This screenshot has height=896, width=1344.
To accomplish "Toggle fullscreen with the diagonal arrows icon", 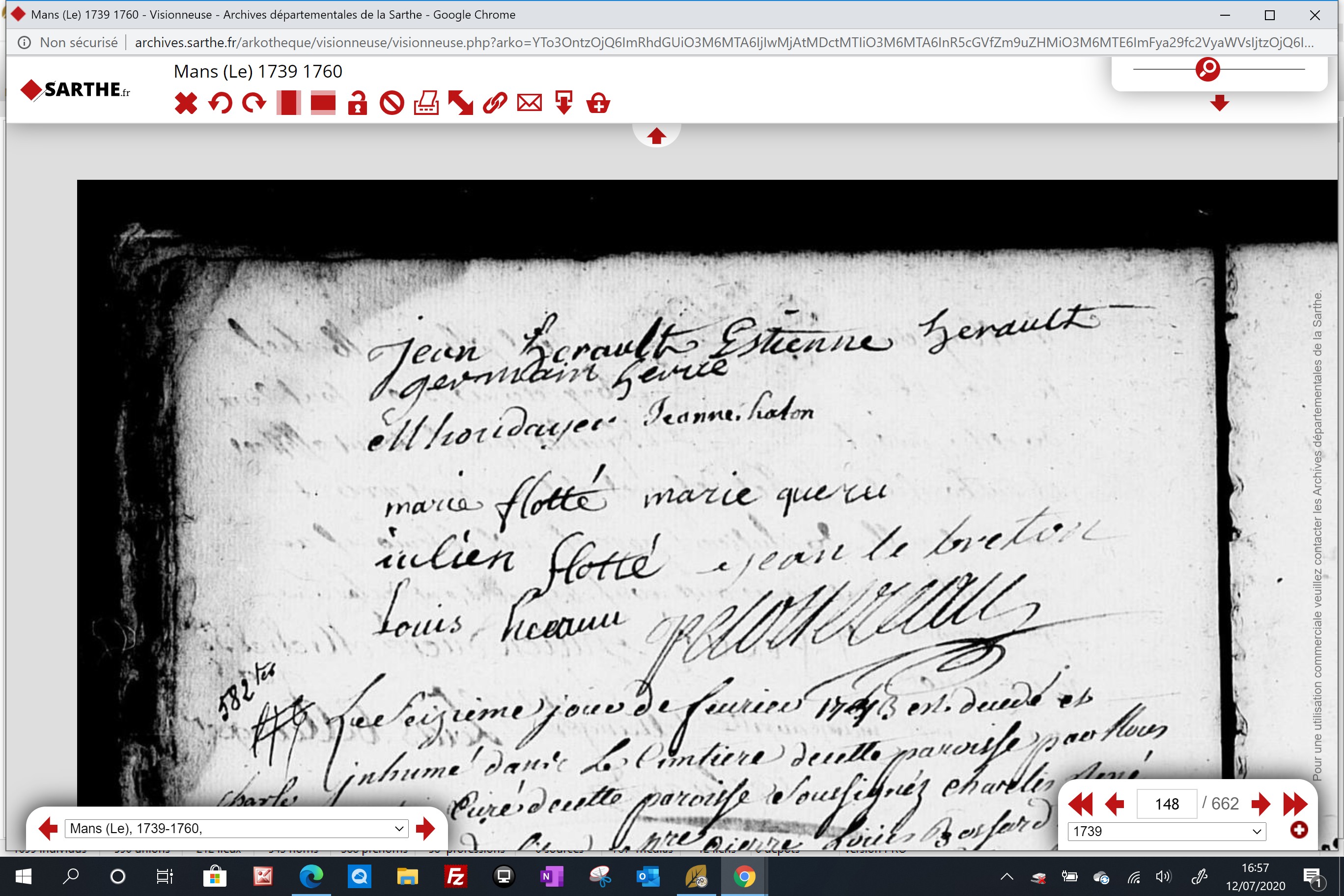I will [461, 104].
